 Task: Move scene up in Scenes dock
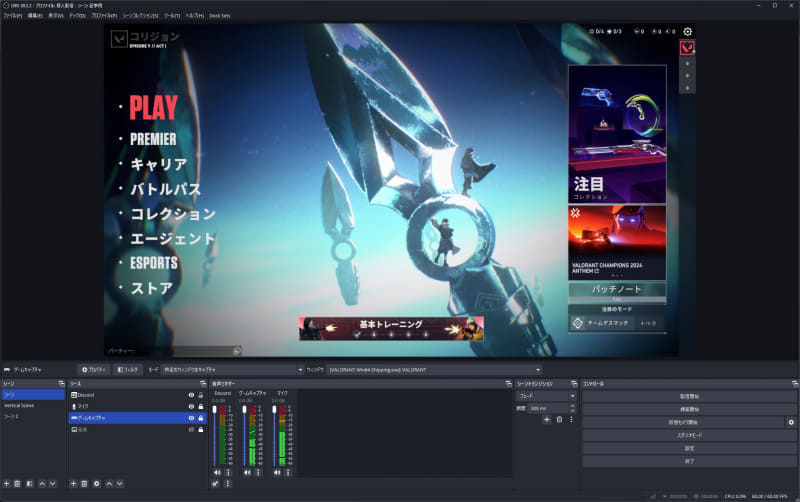click(x=42, y=484)
